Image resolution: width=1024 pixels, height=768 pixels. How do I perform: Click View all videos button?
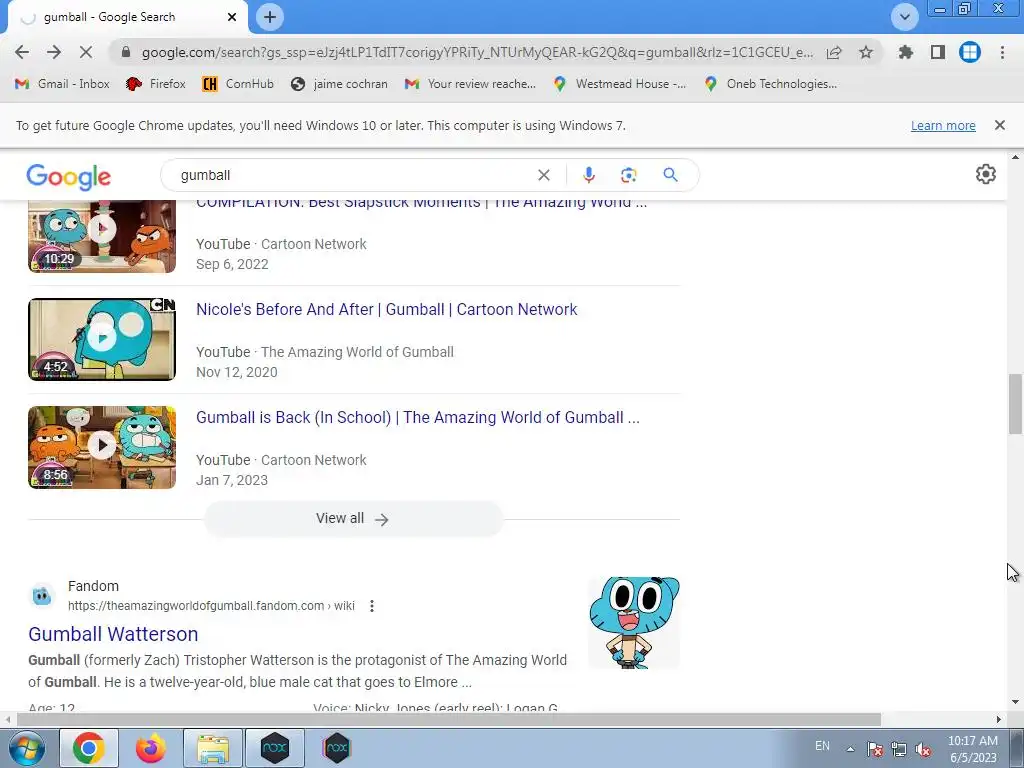point(353,519)
